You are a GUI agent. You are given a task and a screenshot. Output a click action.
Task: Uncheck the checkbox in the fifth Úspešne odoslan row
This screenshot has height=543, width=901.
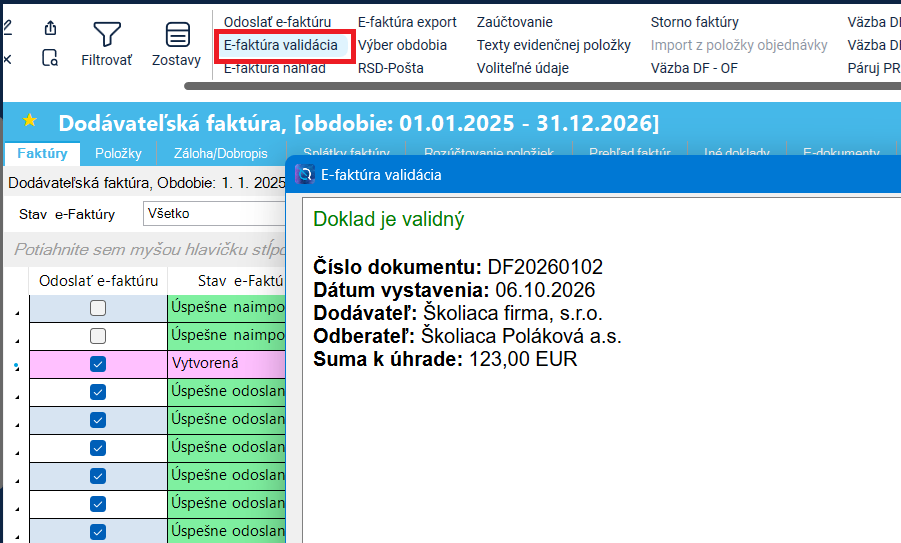98,504
